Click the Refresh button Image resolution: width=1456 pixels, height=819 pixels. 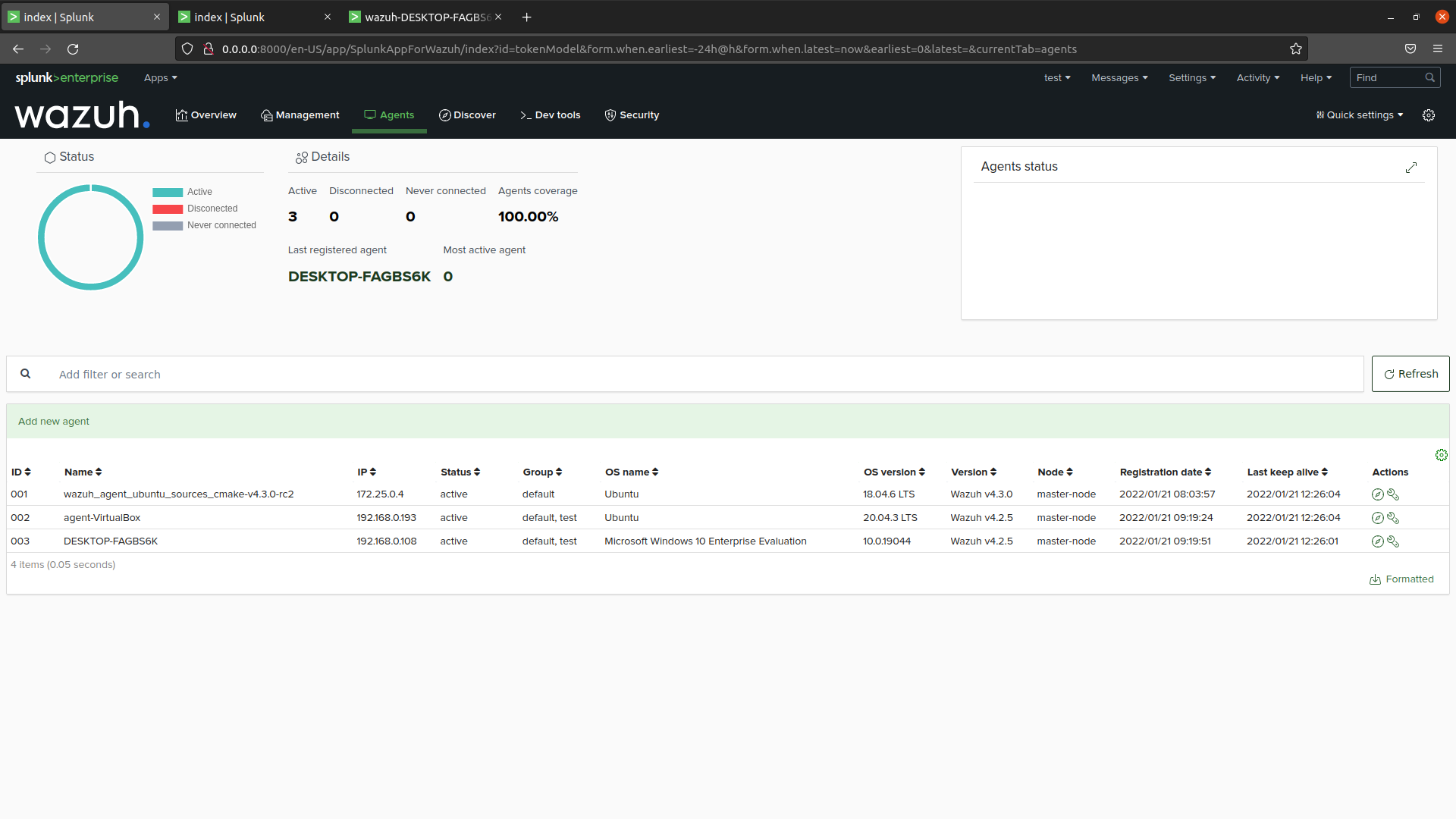point(1410,374)
